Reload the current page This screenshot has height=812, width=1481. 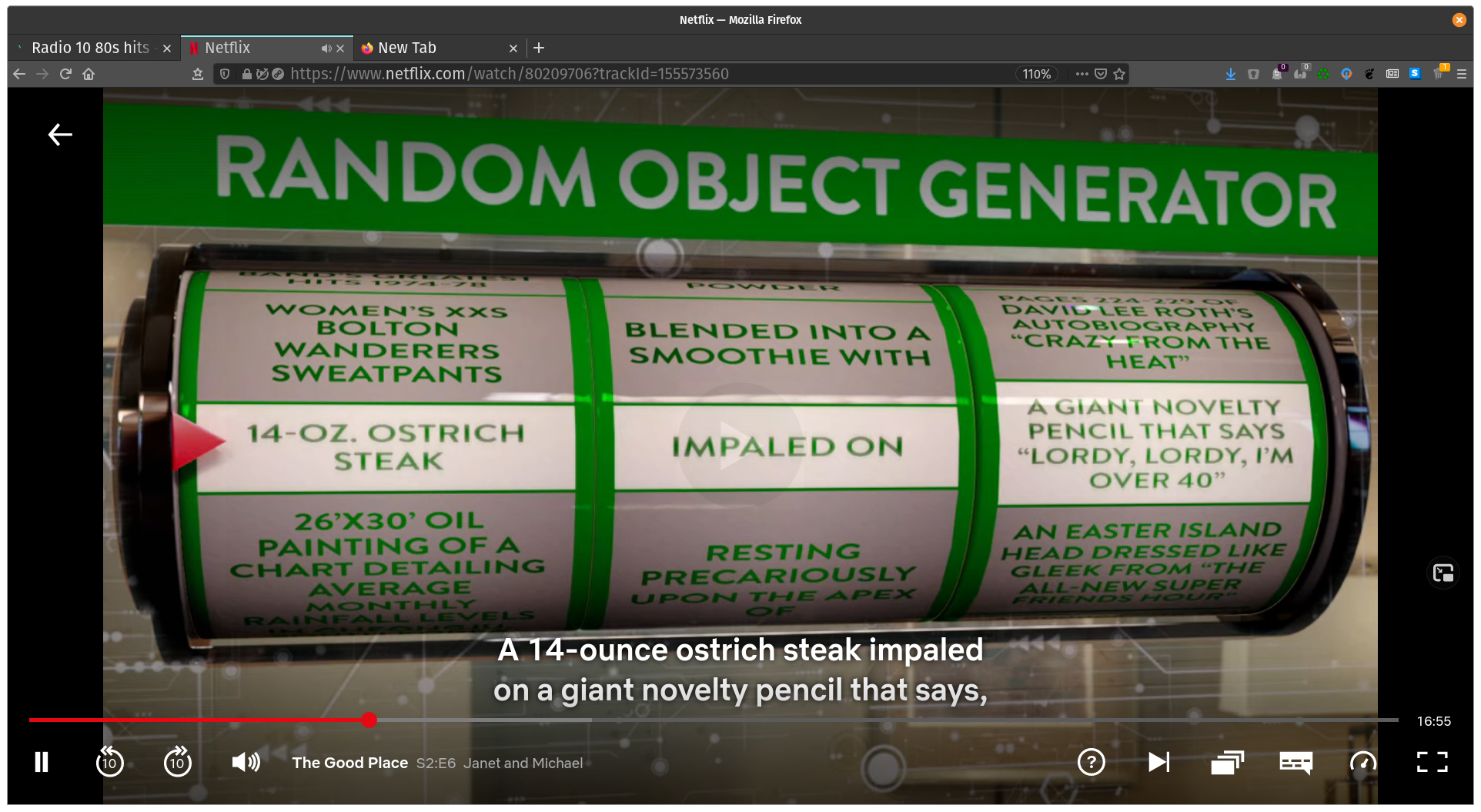tap(65, 74)
